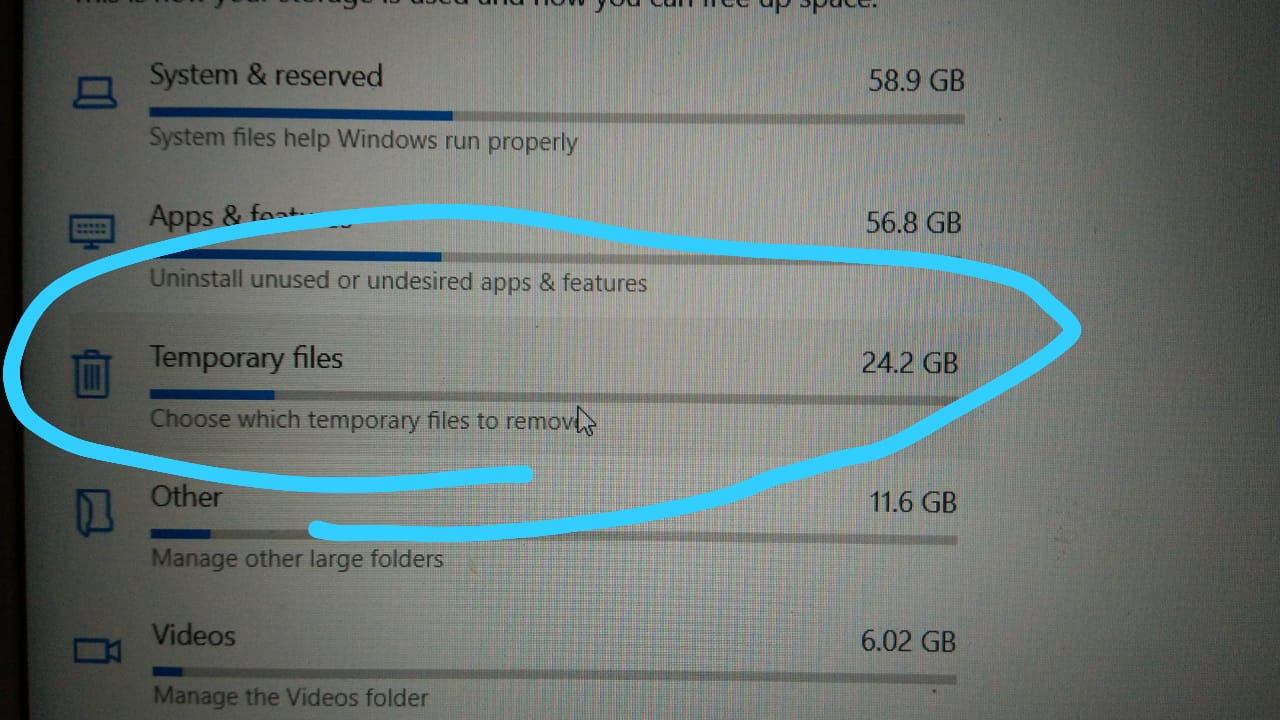Image resolution: width=1280 pixels, height=720 pixels.
Task: Click the Other folder icon
Action: coord(95,512)
